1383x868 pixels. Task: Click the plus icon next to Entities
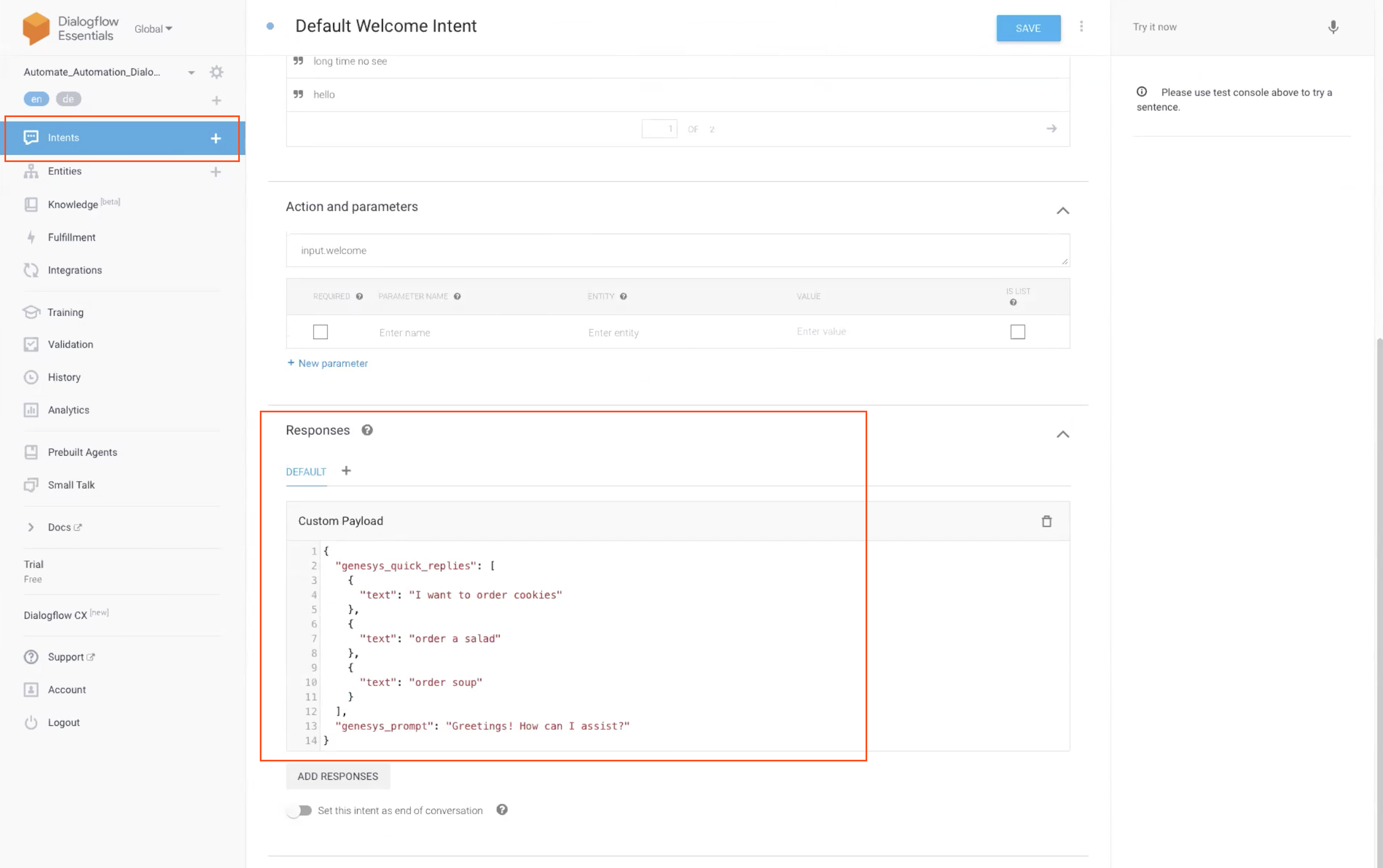tap(215, 171)
